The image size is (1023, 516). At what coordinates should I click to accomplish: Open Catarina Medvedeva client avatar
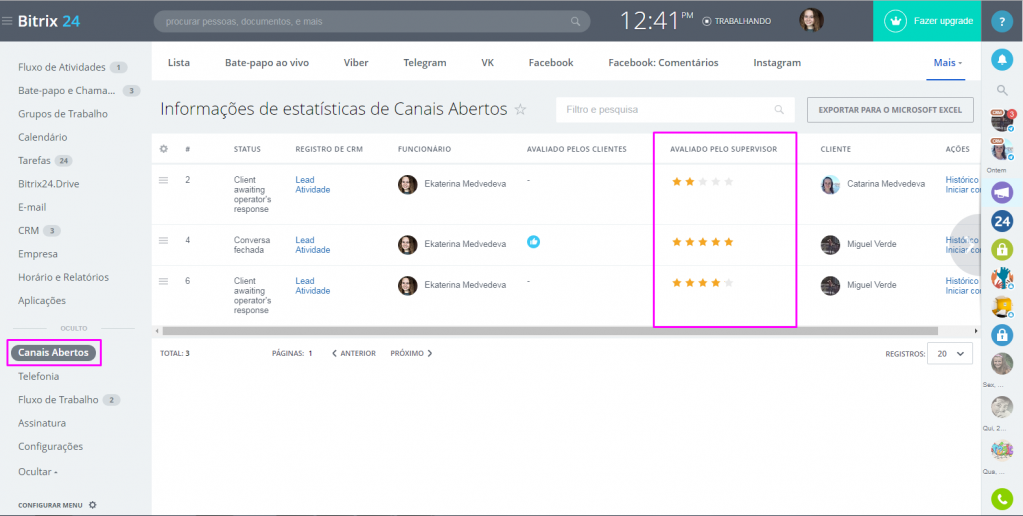[x=831, y=185]
